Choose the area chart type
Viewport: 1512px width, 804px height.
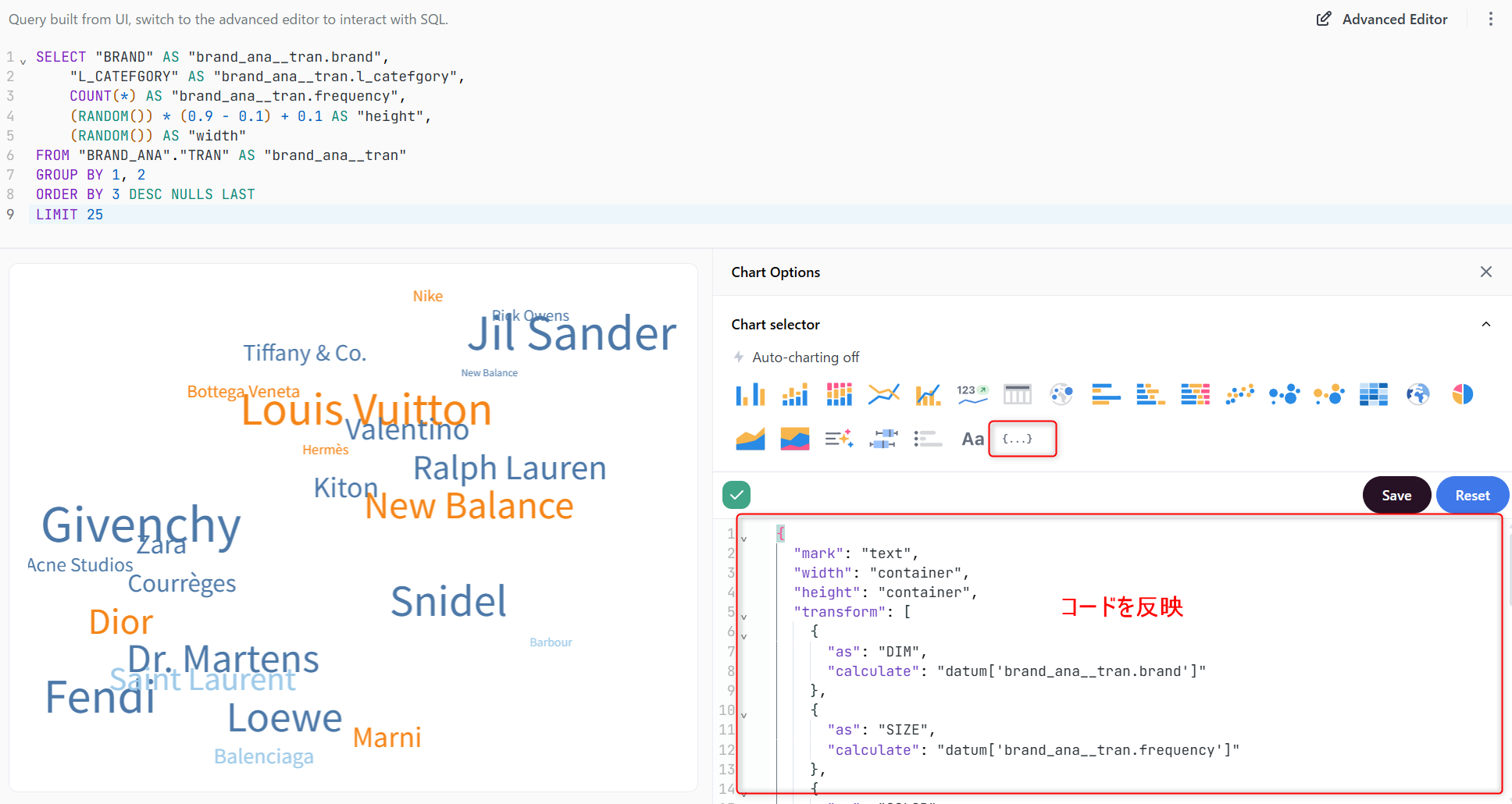point(751,439)
